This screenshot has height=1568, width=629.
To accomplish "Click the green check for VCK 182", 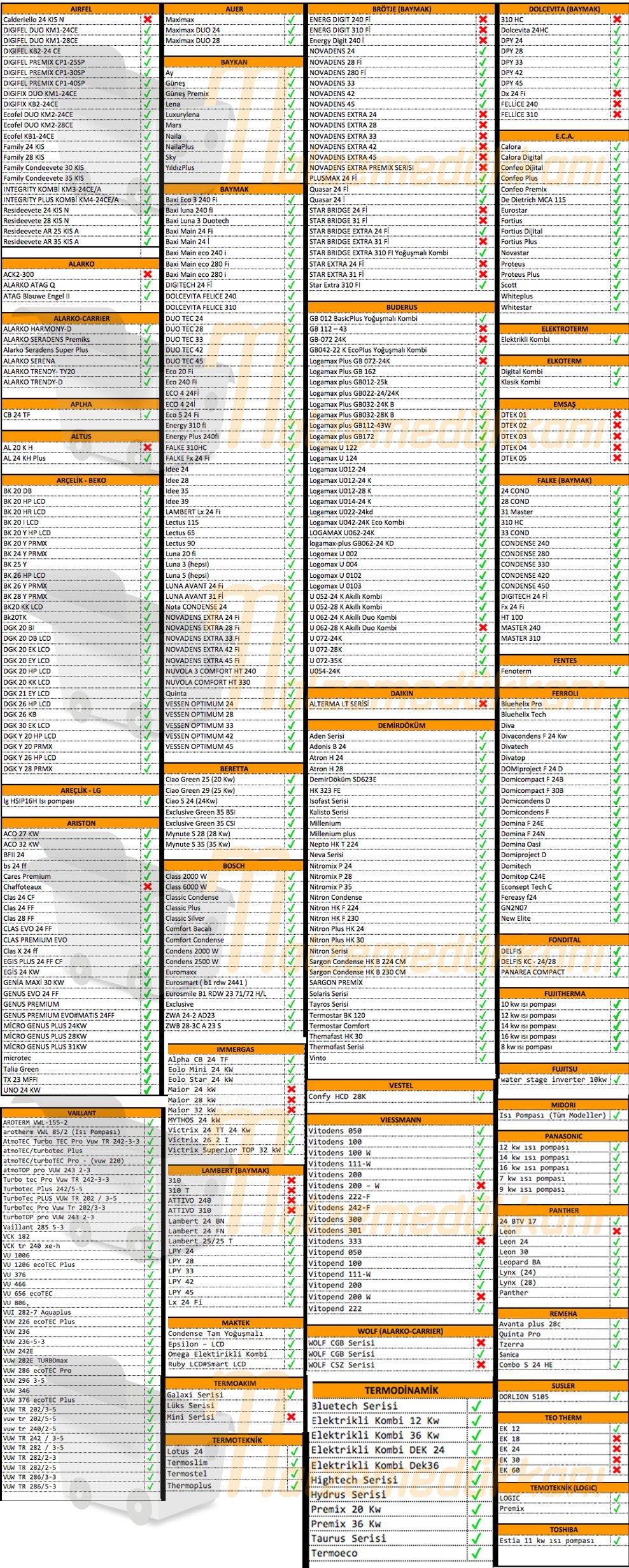I will 150,1236.
